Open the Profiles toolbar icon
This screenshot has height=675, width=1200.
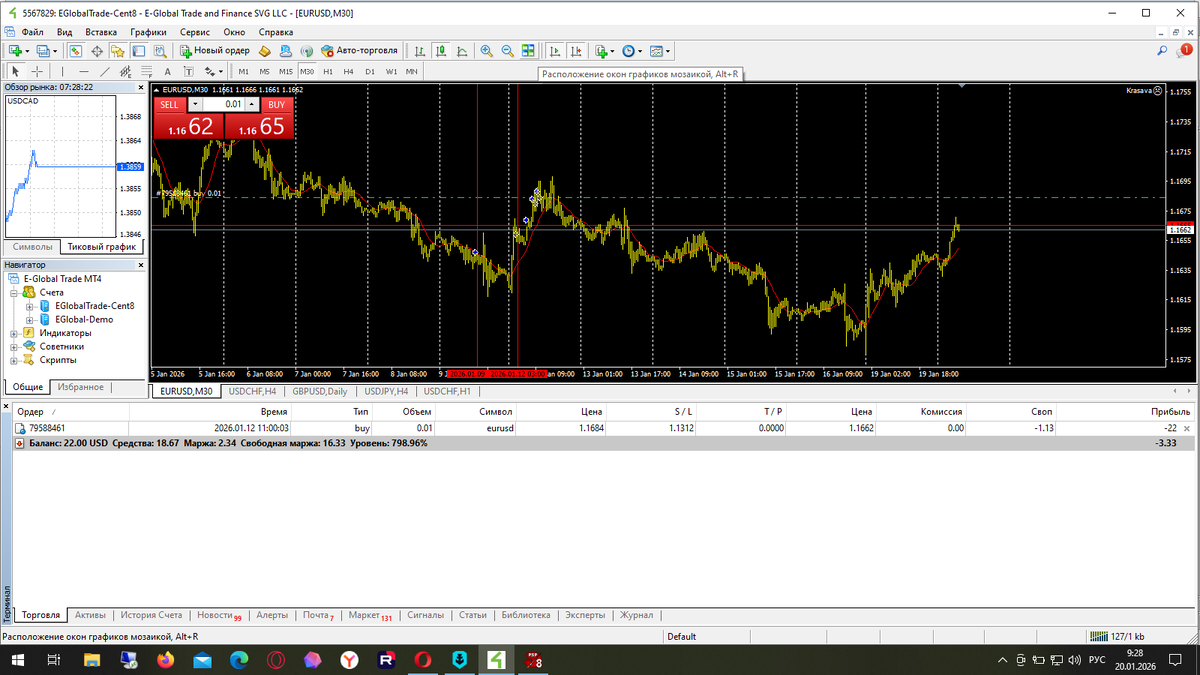tap(43, 50)
